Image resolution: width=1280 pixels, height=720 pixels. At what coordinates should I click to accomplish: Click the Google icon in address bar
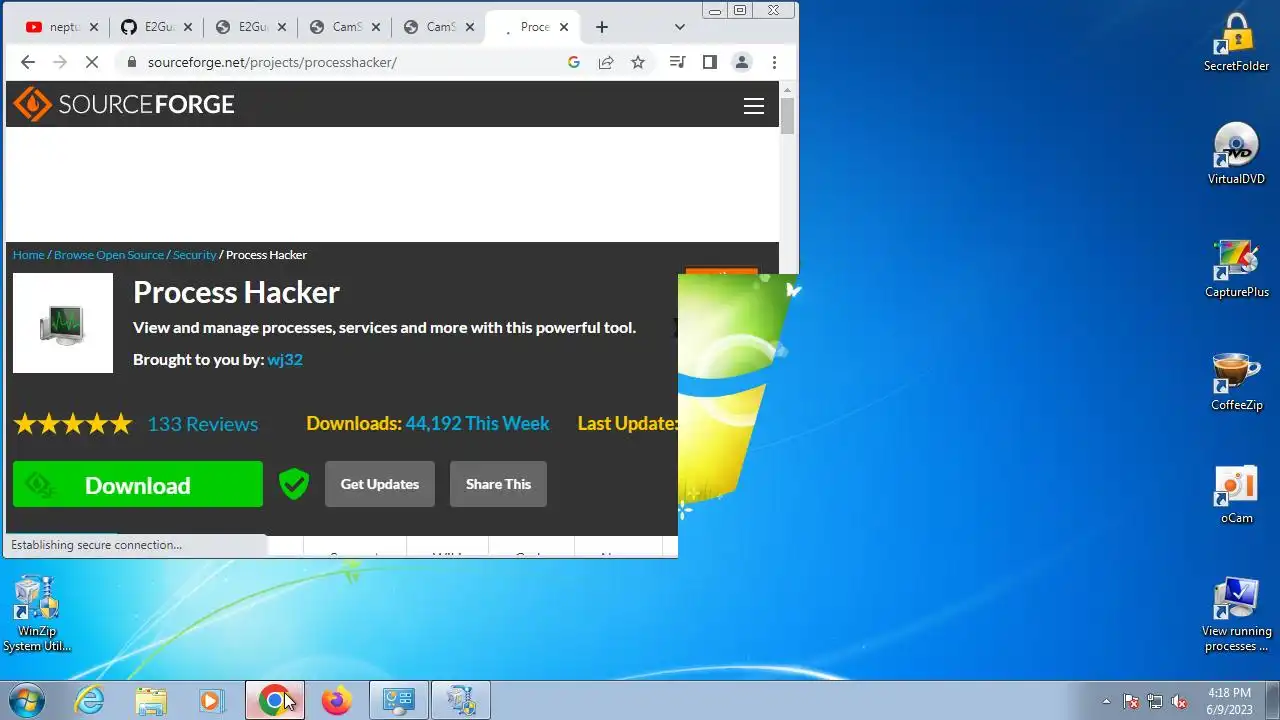(574, 62)
